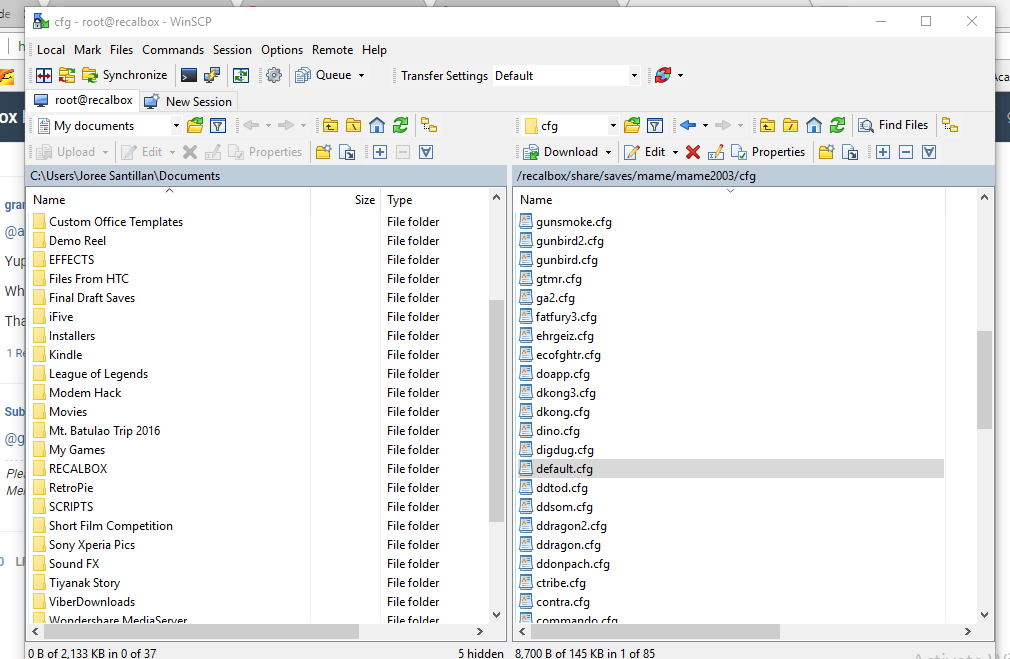Open the Remote menu

pyautogui.click(x=332, y=50)
